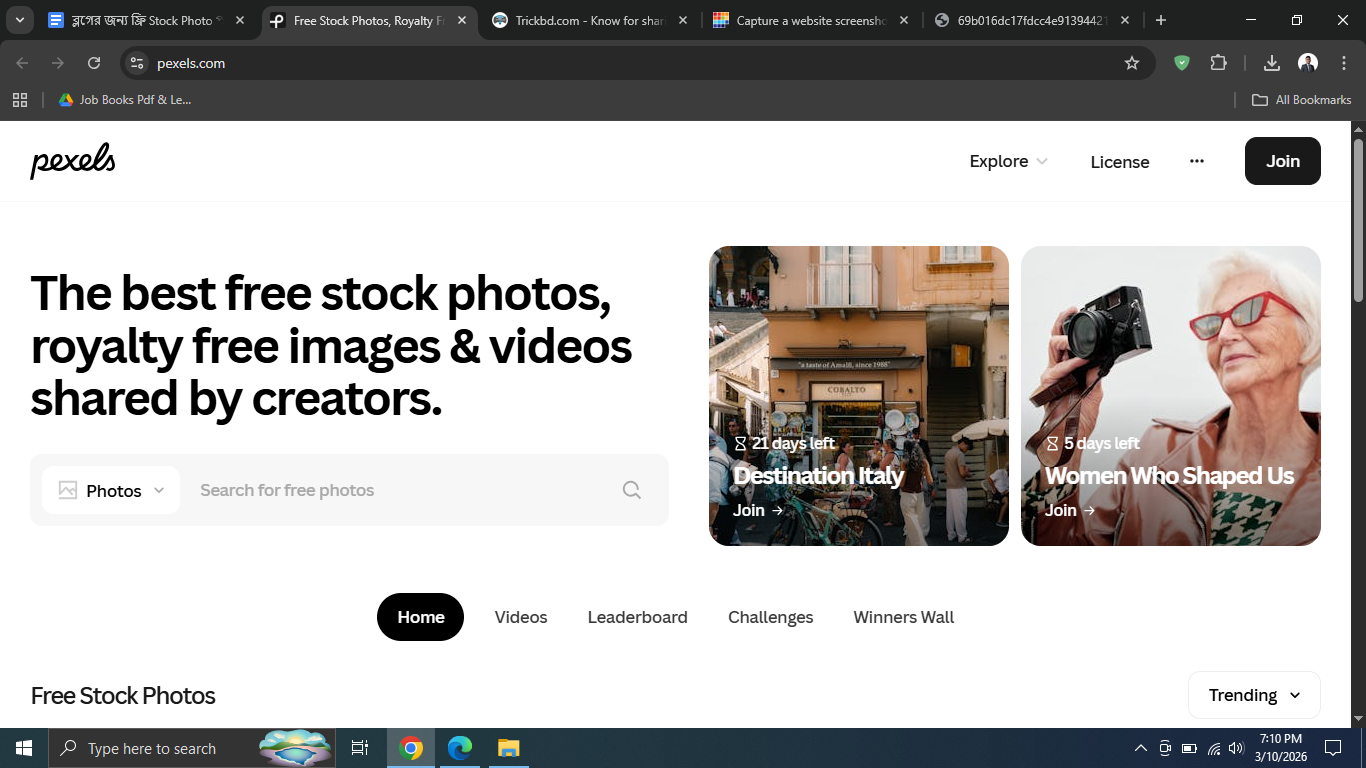Image resolution: width=1366 pixels, height=768 pixels.
Task: Click the search magnifier icon in the photo search box
Action: [632, 490]
